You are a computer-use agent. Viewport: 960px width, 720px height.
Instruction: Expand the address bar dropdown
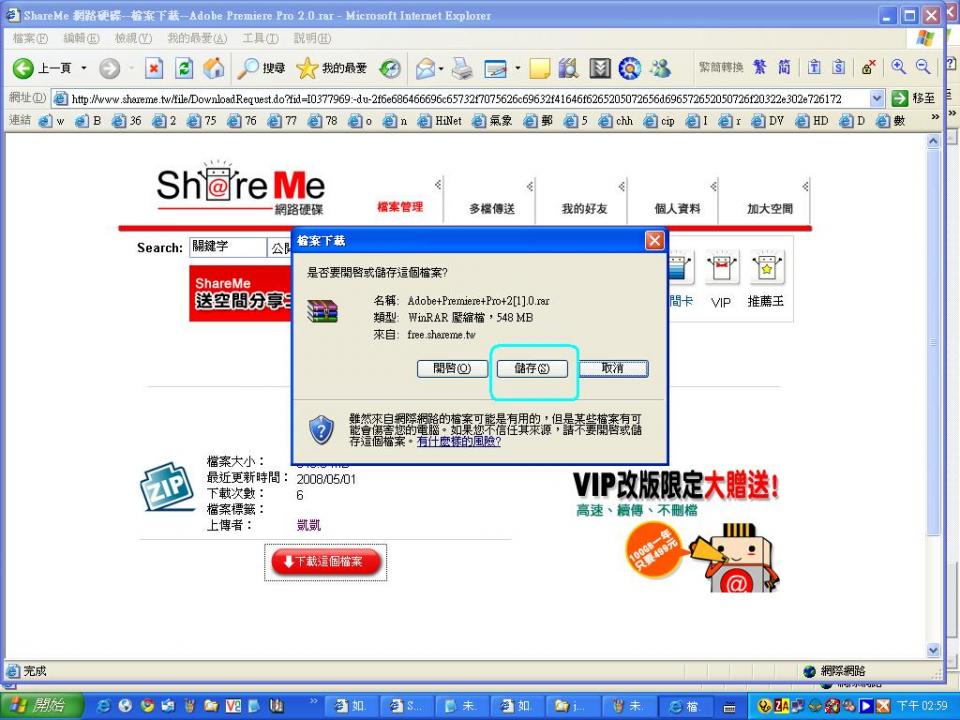point(877,98)
